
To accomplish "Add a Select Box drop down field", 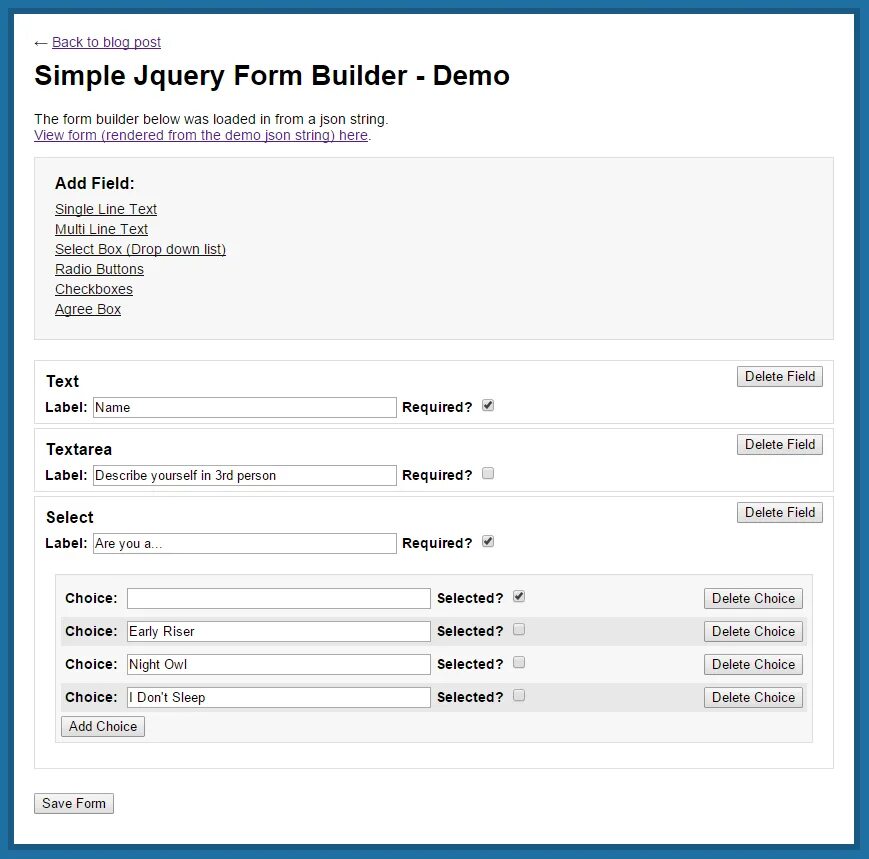I will (140, 249).
